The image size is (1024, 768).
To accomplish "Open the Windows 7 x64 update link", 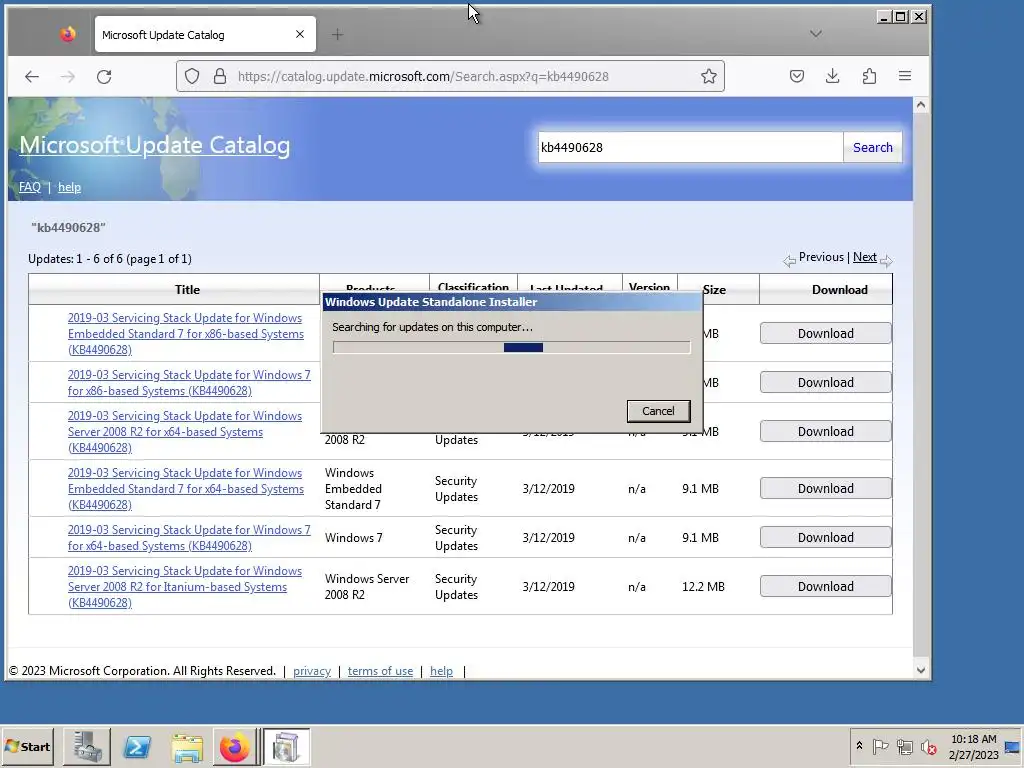I will (x=189, y=537).
